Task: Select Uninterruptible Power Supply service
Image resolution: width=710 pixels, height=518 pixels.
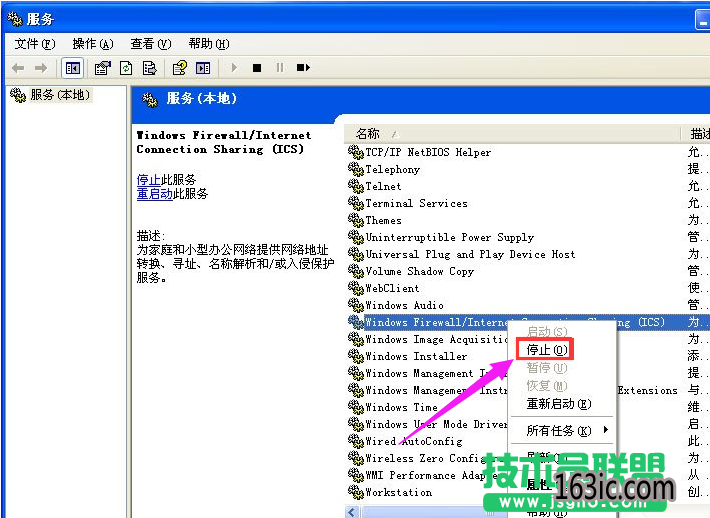Action: click(450, 237)
